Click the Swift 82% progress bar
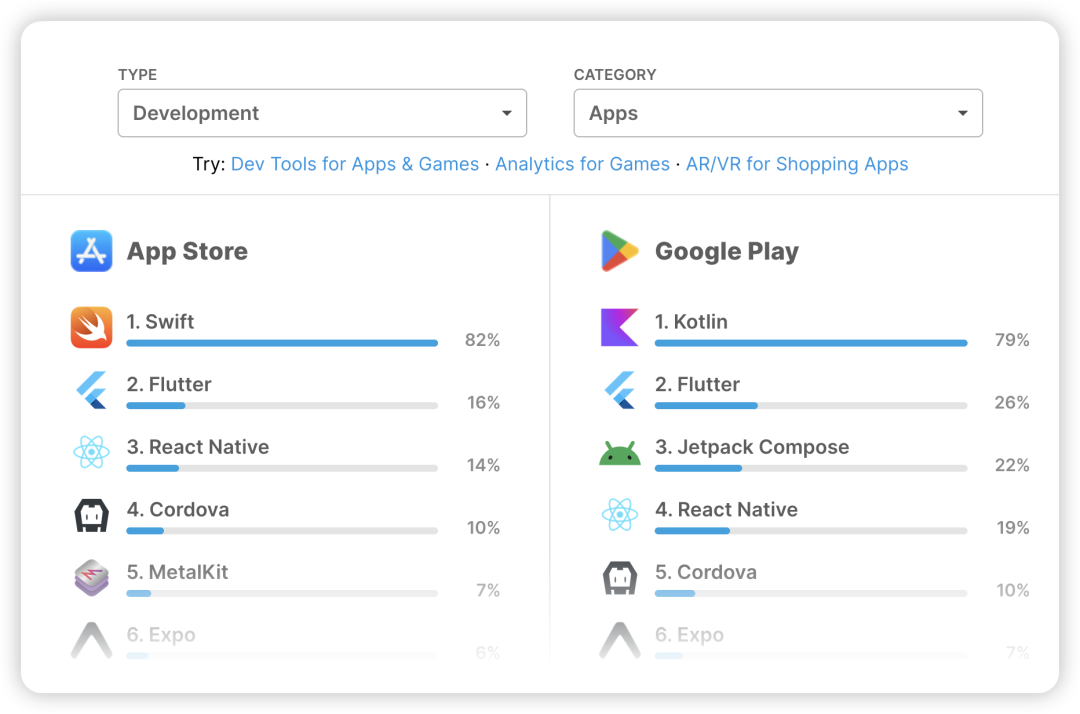1080x714 pixels. 282,343
